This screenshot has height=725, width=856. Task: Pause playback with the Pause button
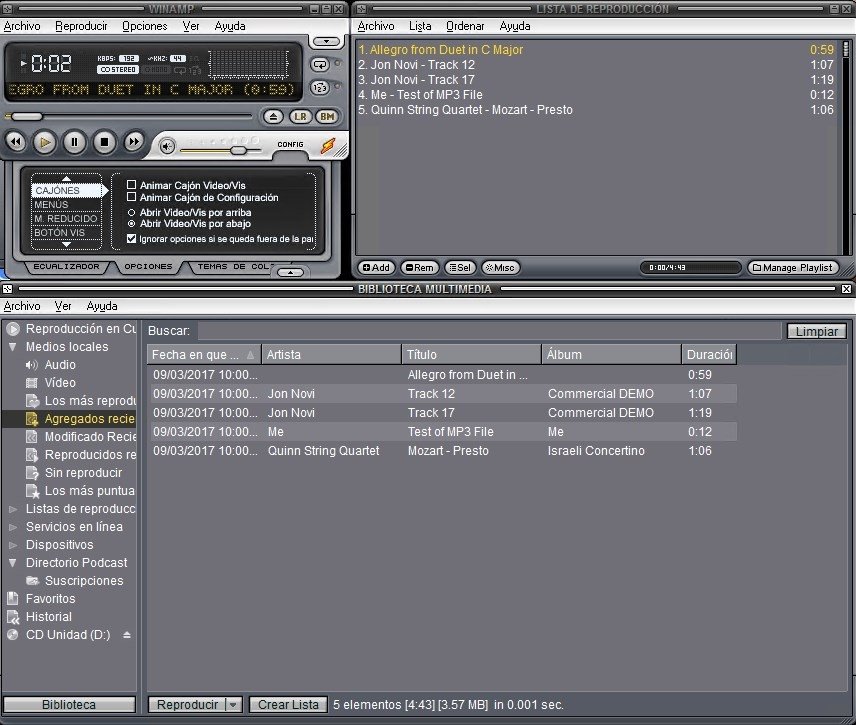[x=74, y=142]
